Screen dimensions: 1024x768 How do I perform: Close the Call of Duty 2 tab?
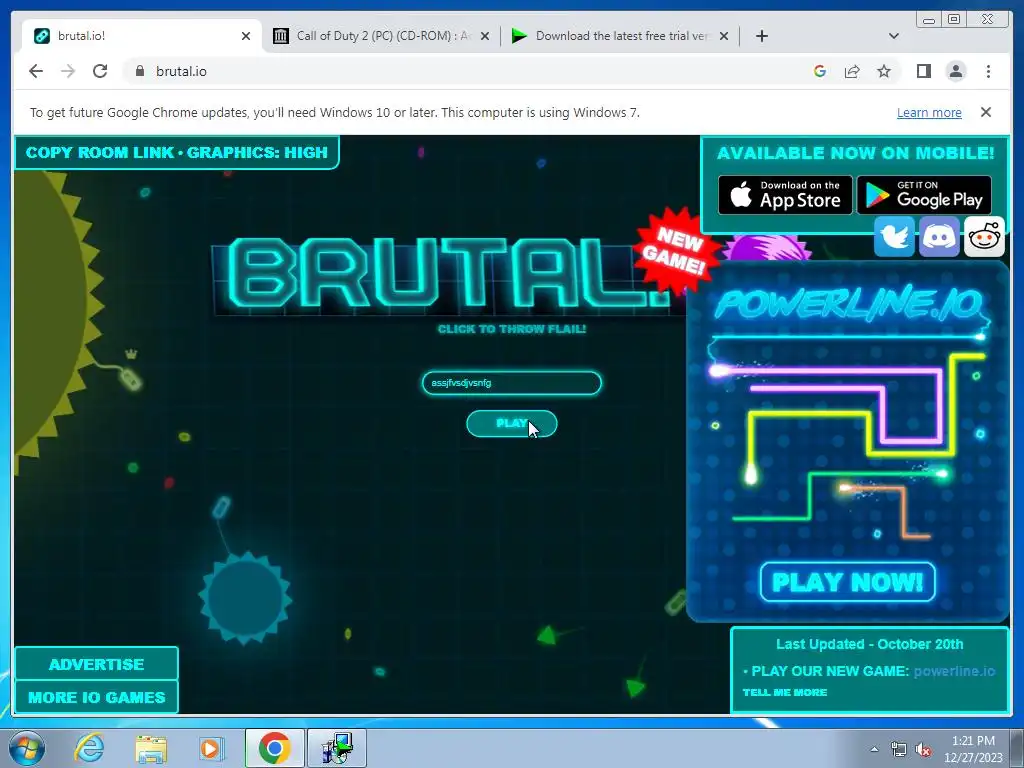click(x=485, y=36)
